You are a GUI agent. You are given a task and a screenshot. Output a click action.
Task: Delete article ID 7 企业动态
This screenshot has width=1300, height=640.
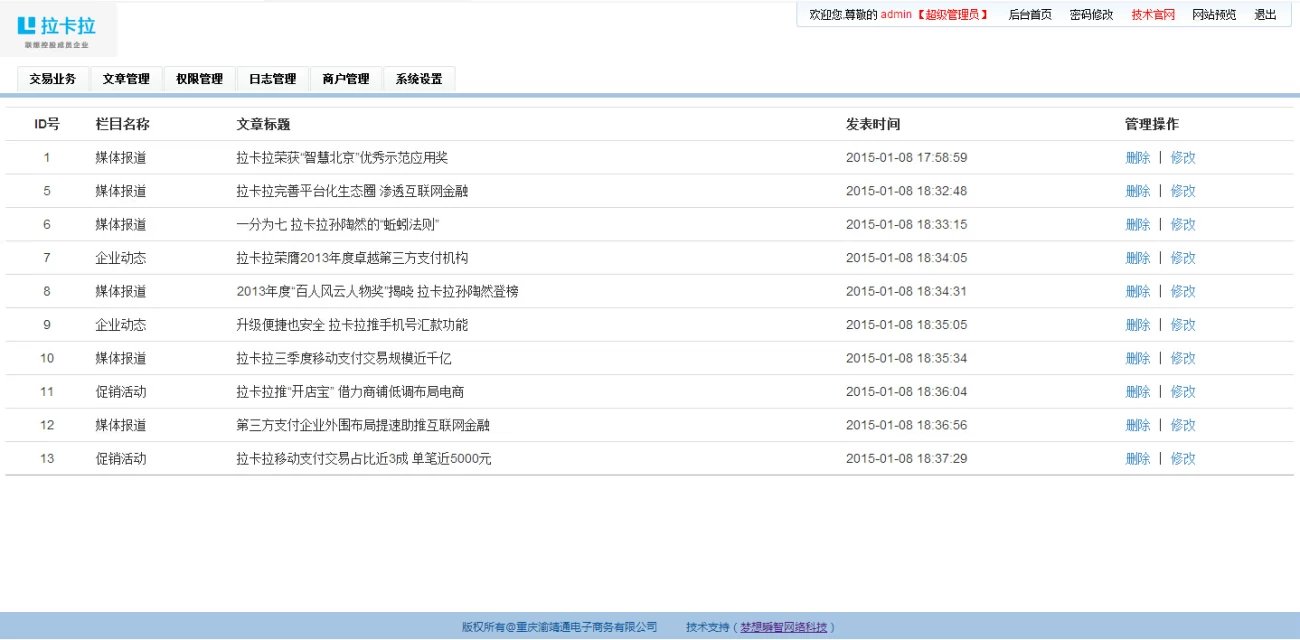pos(1137,258)
